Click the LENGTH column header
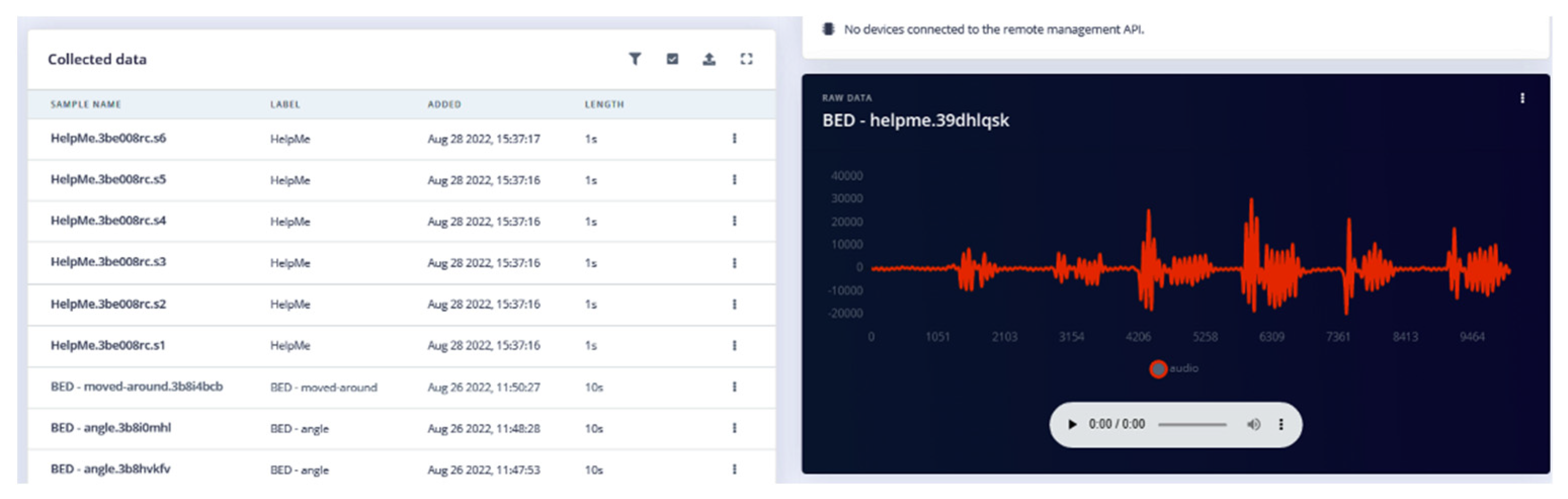Viewport: 1568px width, 499px height. coord(604,105)
